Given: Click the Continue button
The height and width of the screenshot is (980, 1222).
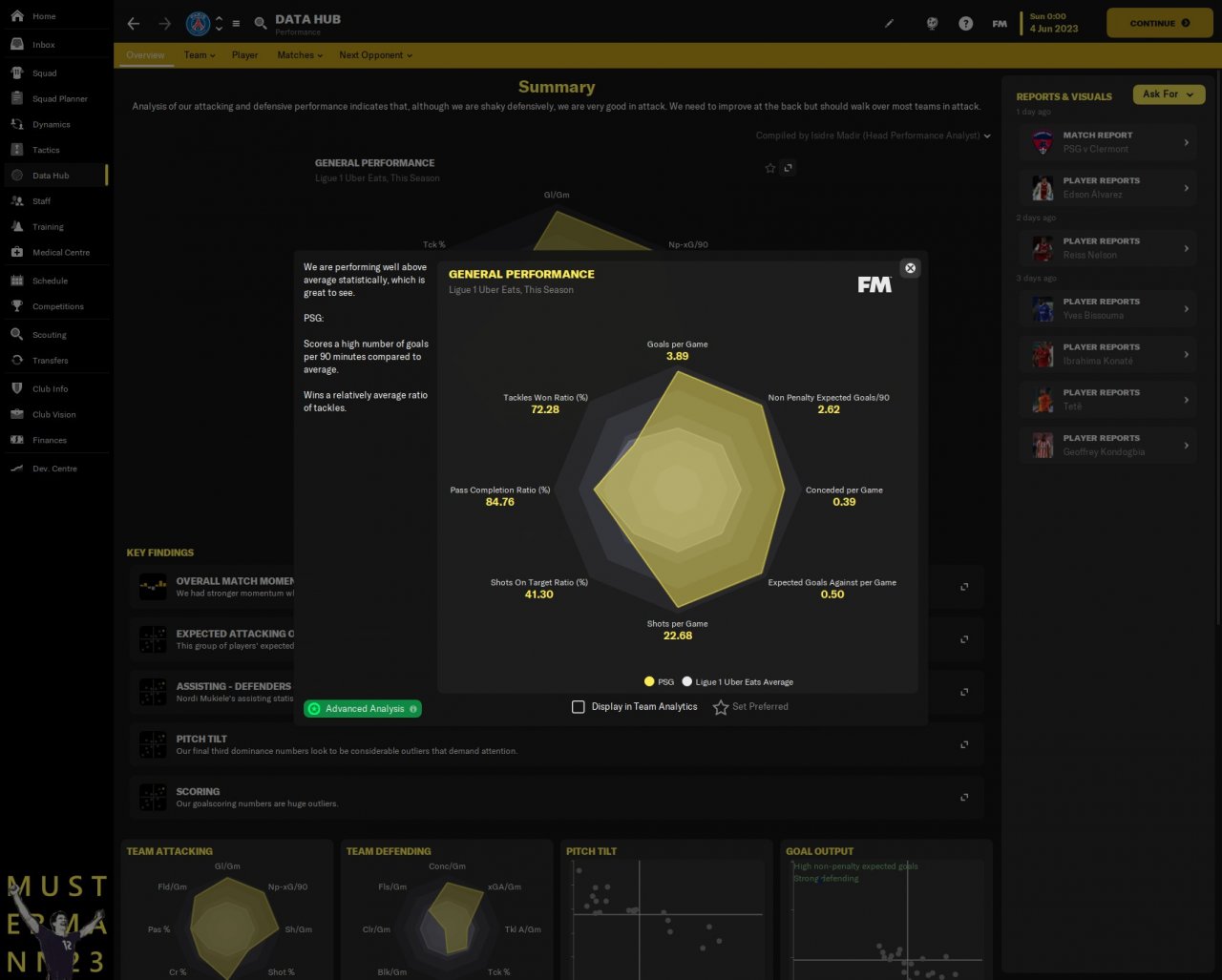Looking at the screenshot, I should [1159, 23].
